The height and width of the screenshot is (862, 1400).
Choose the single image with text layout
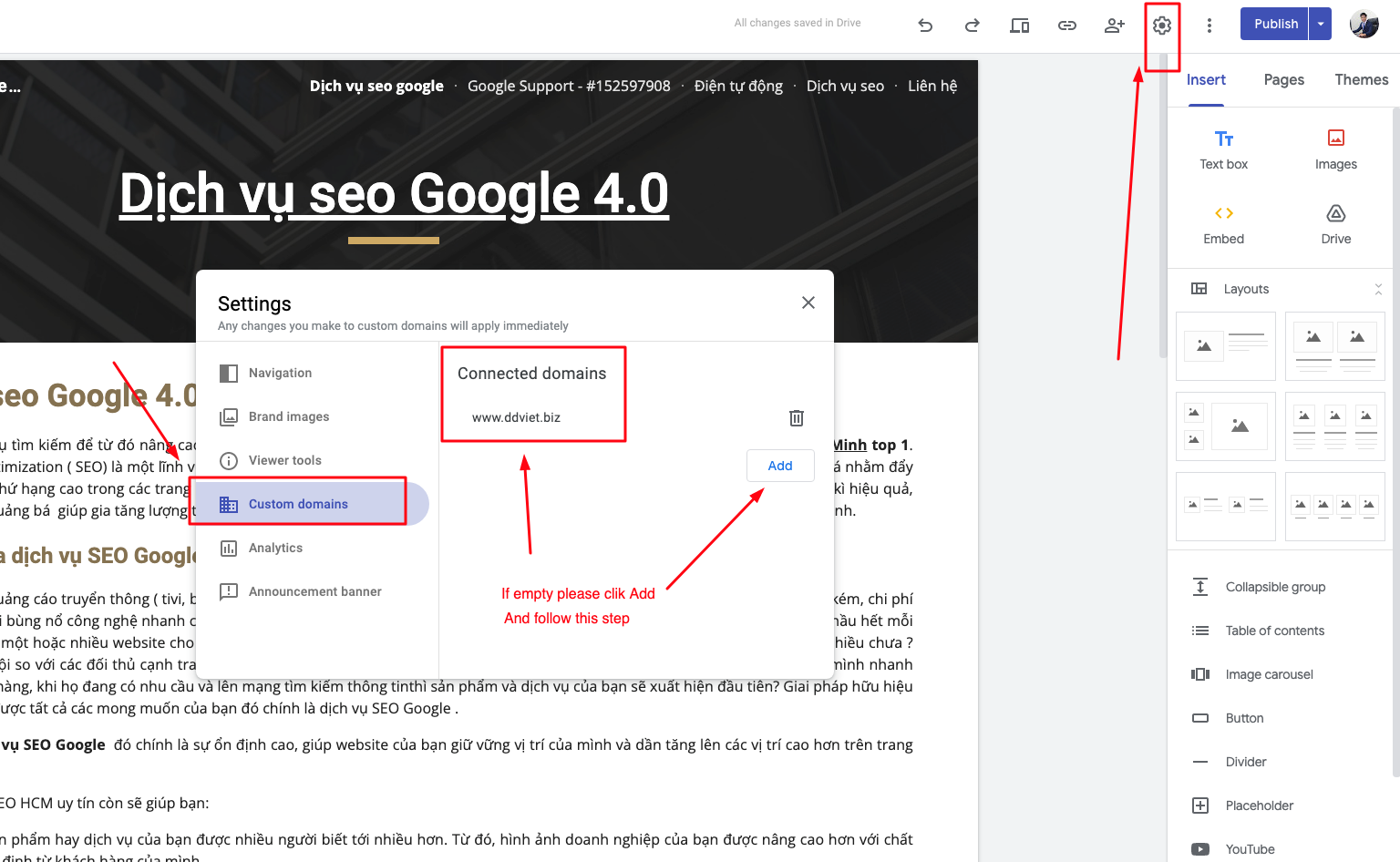point(1226,346)
